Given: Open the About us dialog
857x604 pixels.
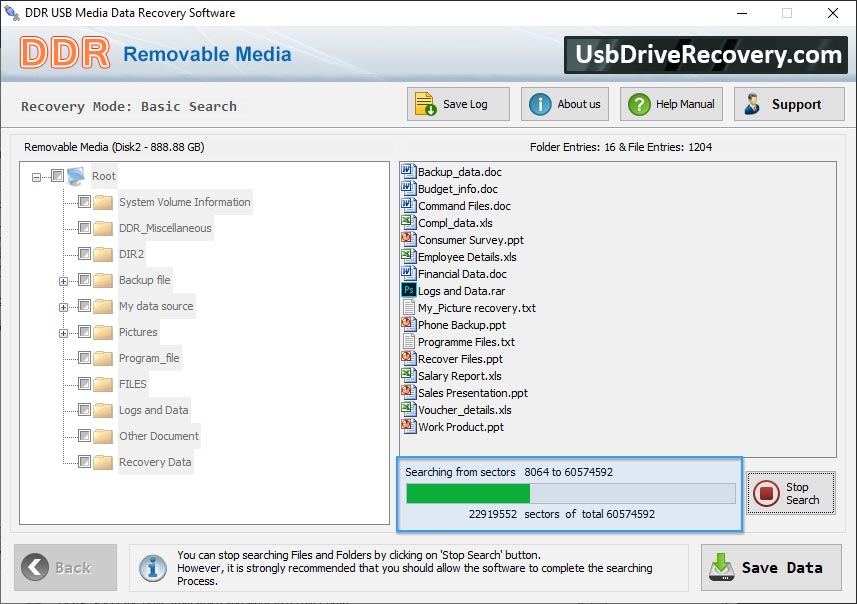Looking at the screenshot, I should click(x=565, y=104).
